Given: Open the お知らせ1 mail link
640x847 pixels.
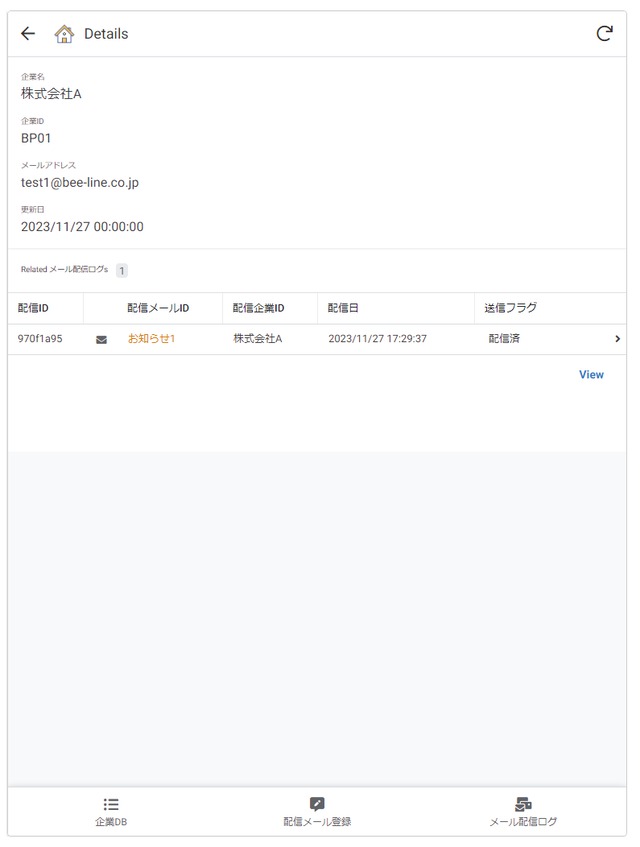Looking at the screenshot, I should tap(151, 339).
